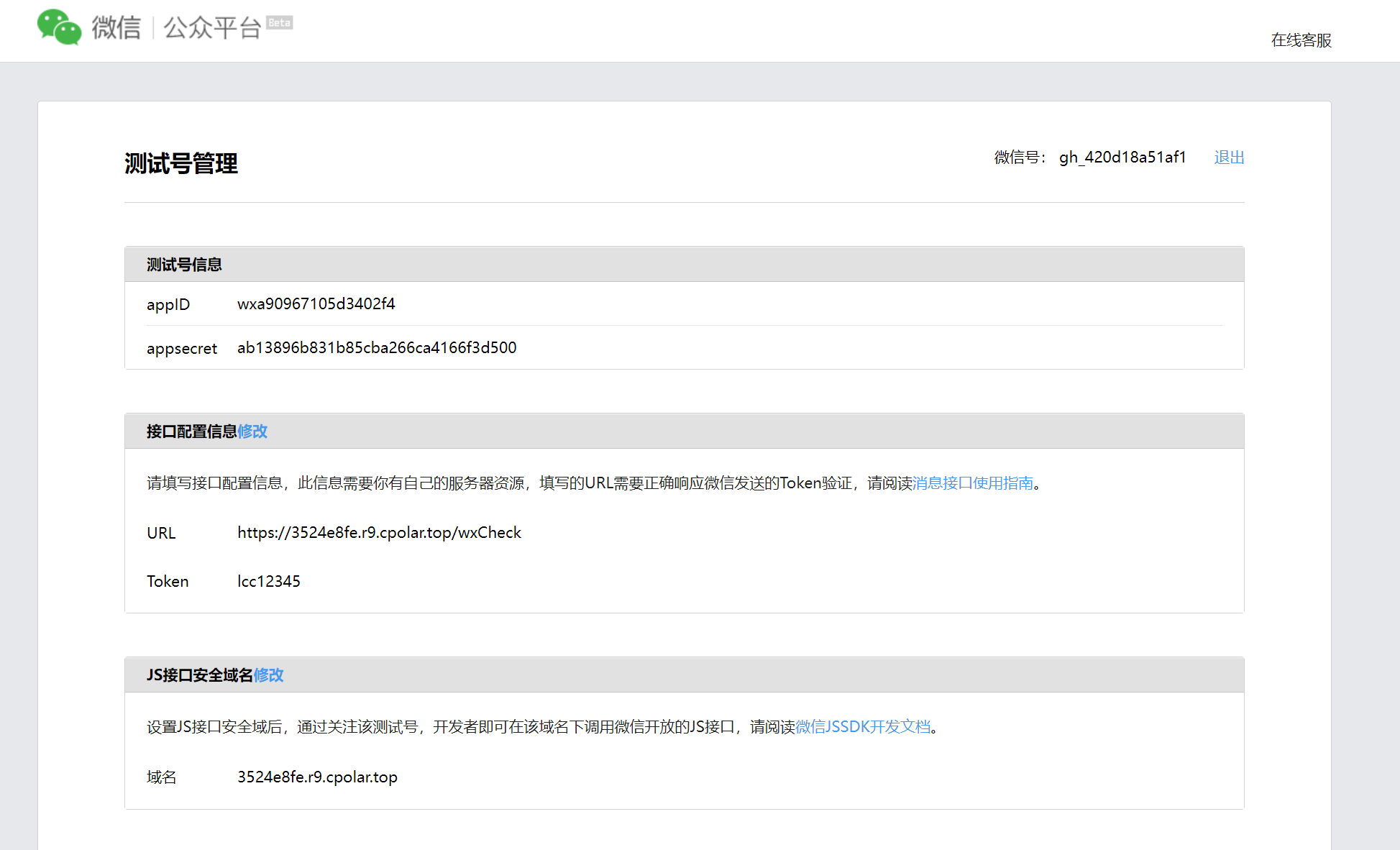
Task: Click the Beta badge next to 公众平台
Action: click(279, 23)
